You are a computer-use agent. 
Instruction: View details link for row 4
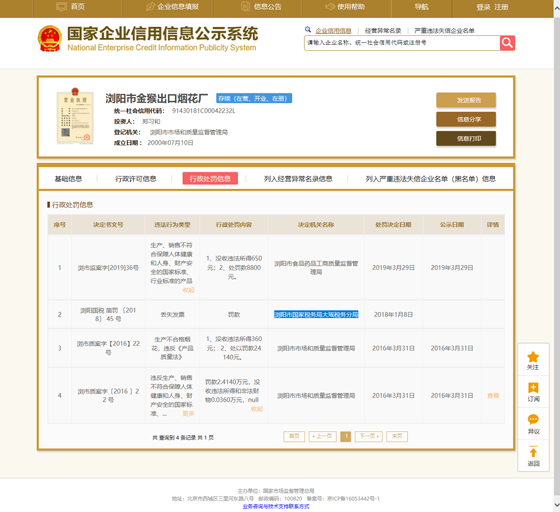[x=493, y=396]
